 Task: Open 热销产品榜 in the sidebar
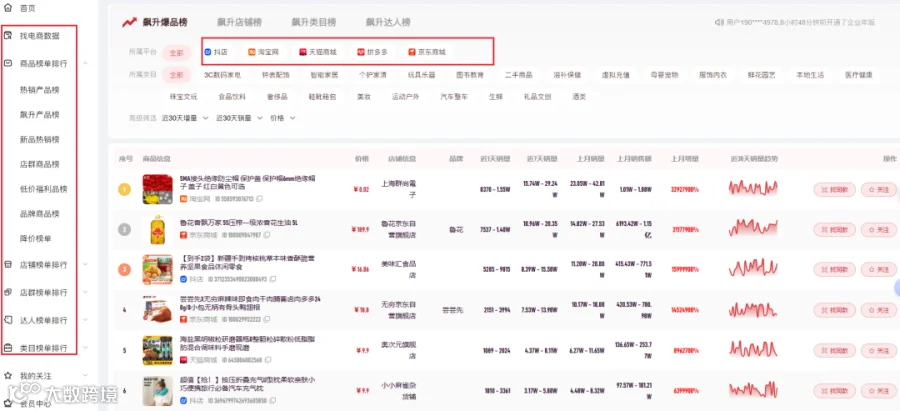[40, 90]
